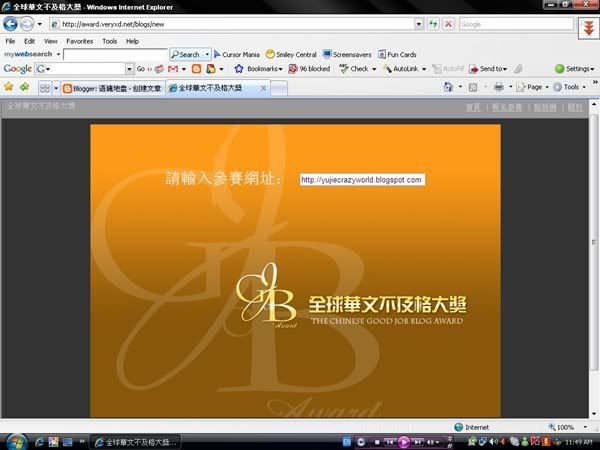This screenshot has height=450, width=600.
Task: Click the Favorites Center star icon
Action: pyautogui.click(x=9, y=87)
